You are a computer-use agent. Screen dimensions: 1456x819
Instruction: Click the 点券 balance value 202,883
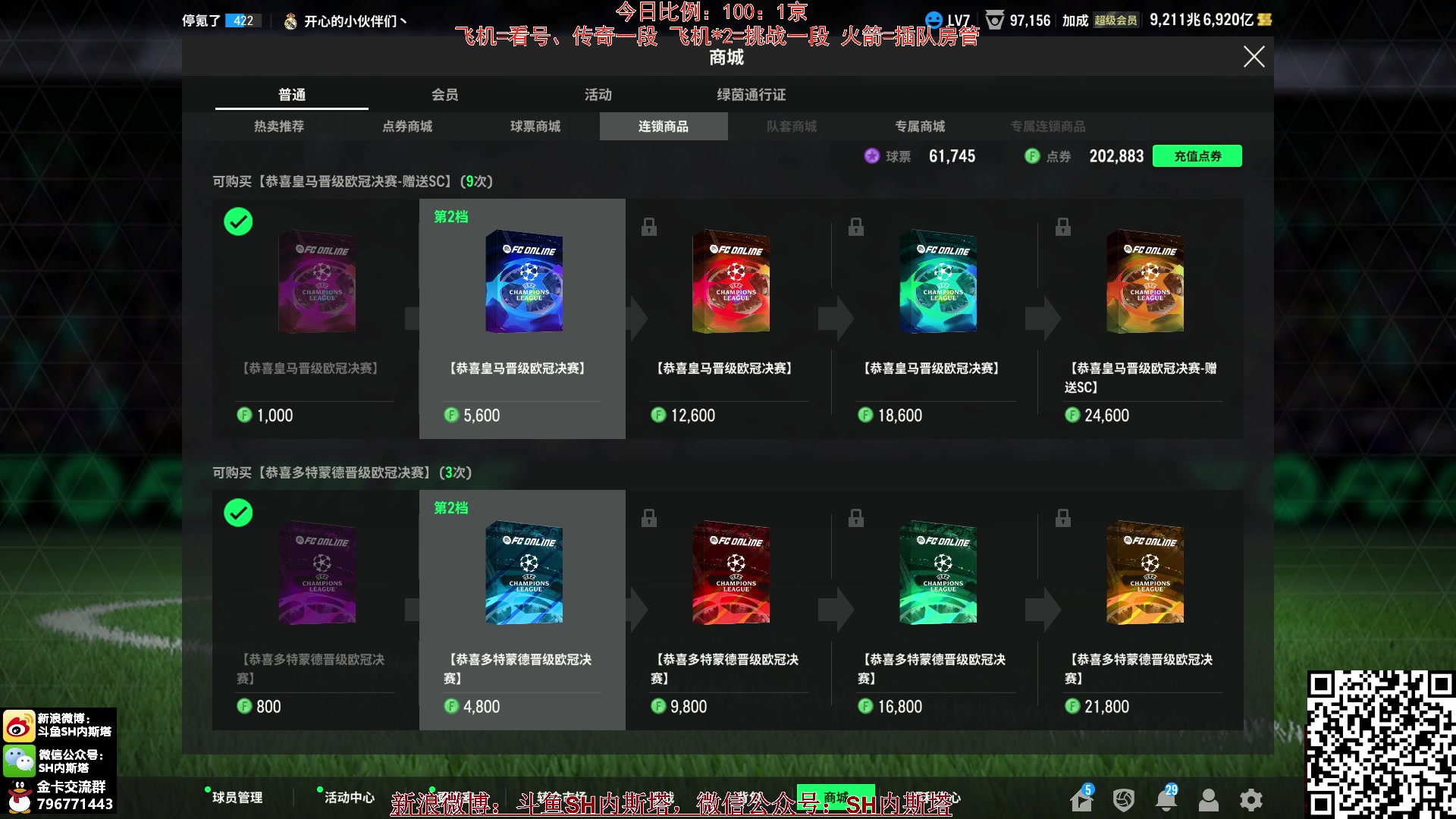click(x=1116, y=156)
